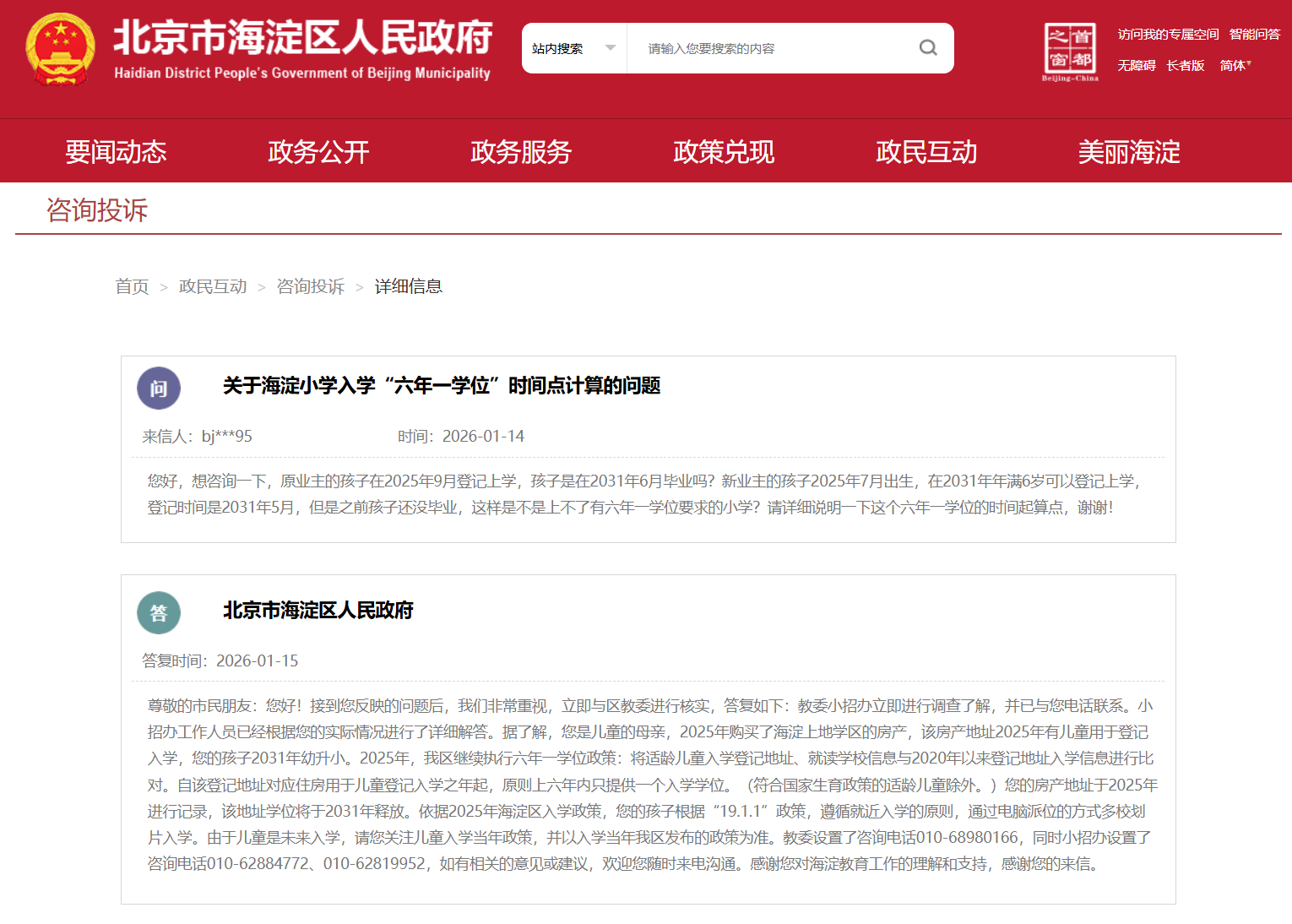
Task: Click the search magnifier icon
Action: click(927, 48)
